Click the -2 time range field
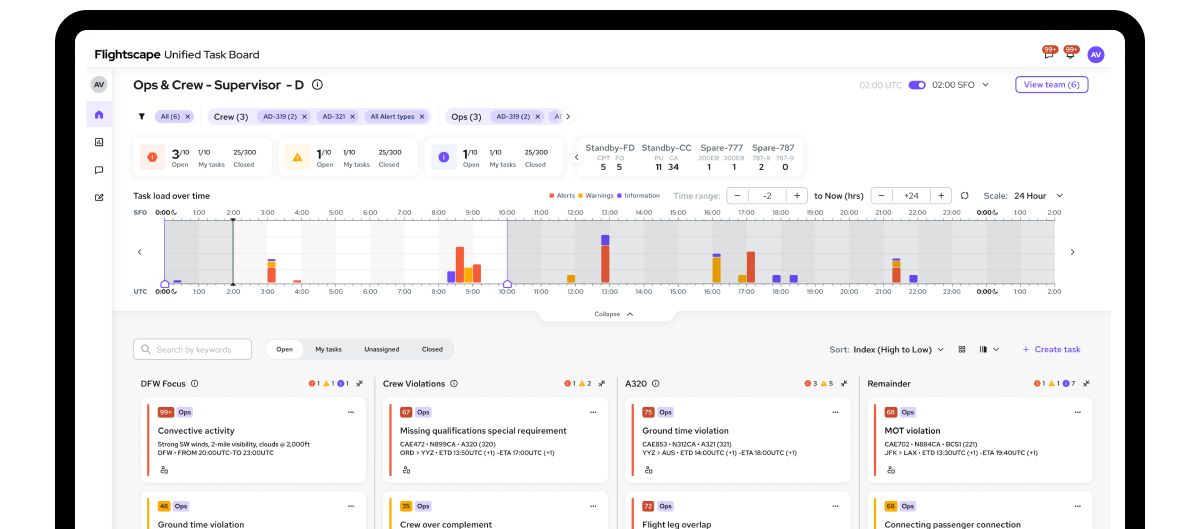Viewport: 1200px width, 529px height. (767, 196)
